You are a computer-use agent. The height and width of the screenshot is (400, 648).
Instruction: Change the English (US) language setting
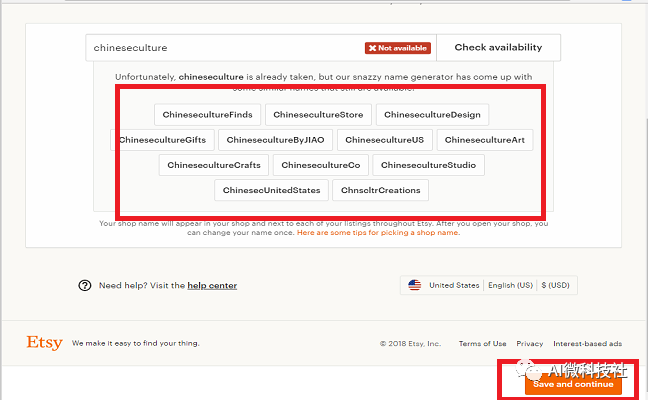click(510, 285)
